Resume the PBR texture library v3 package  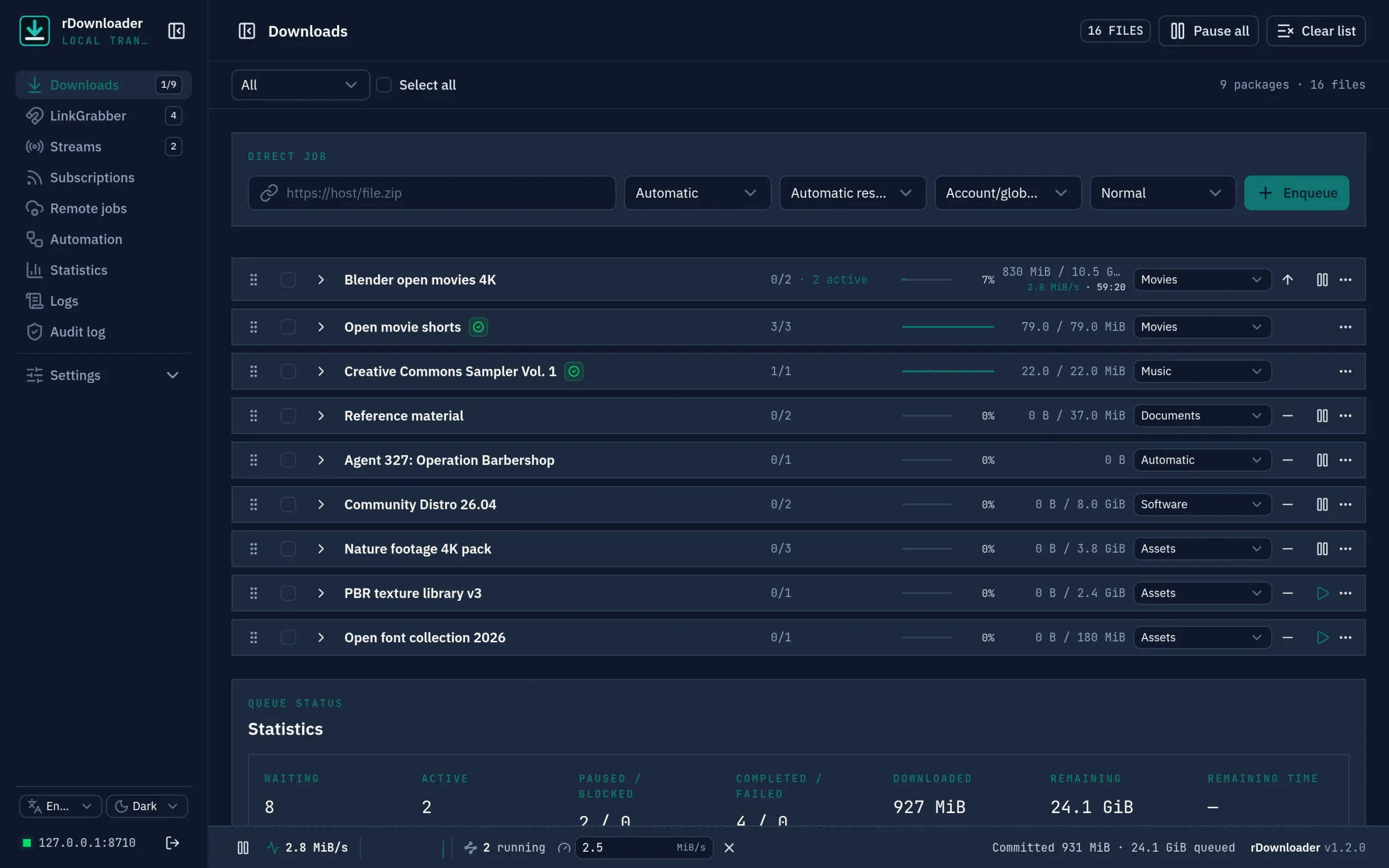(x=1322, y=593)
